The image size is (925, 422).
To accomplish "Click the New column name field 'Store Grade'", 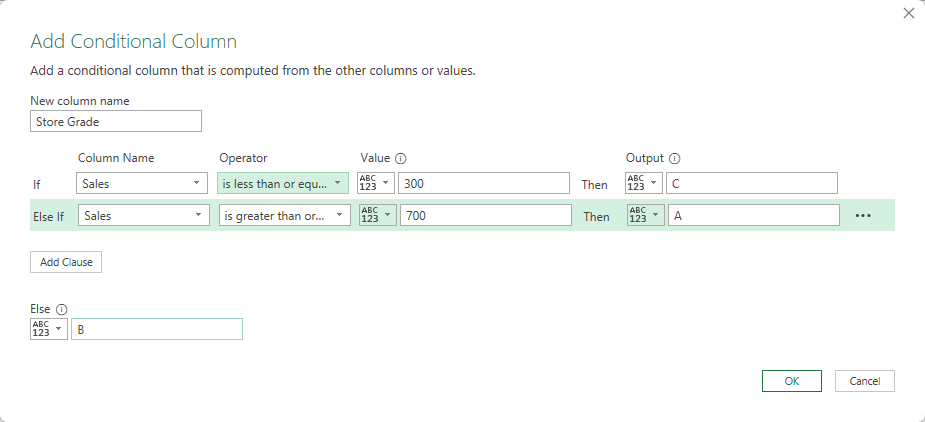I will coord(116,122).
